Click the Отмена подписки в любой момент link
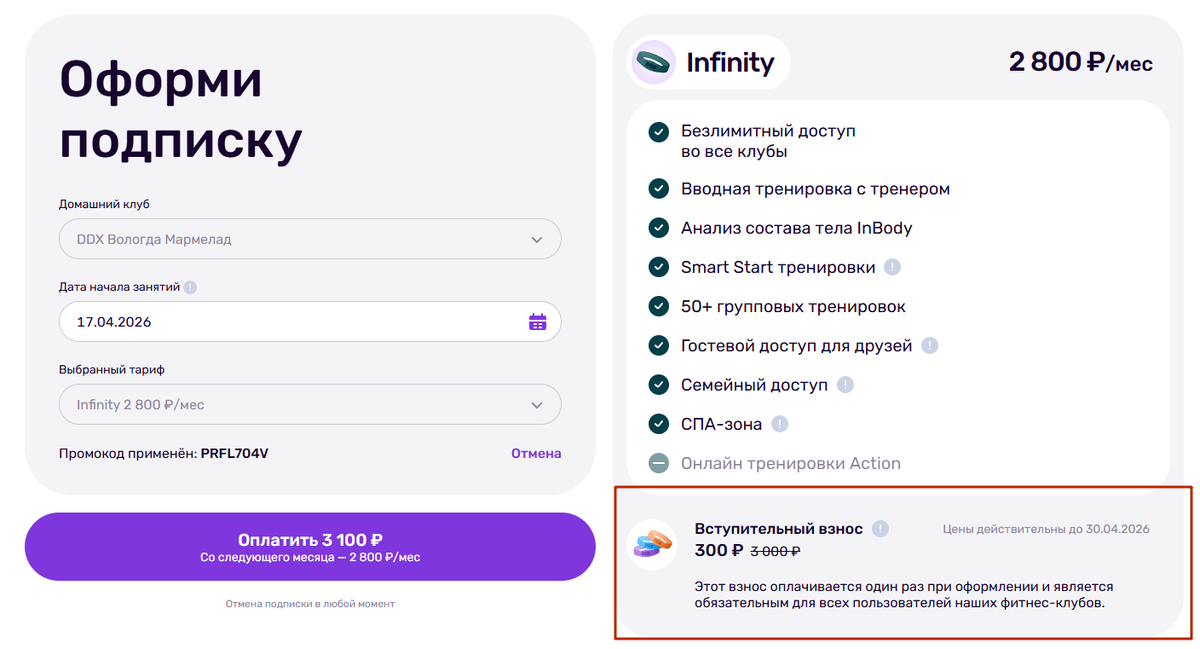This screenshot has height=649, width=1200. (x=310, y=604)
